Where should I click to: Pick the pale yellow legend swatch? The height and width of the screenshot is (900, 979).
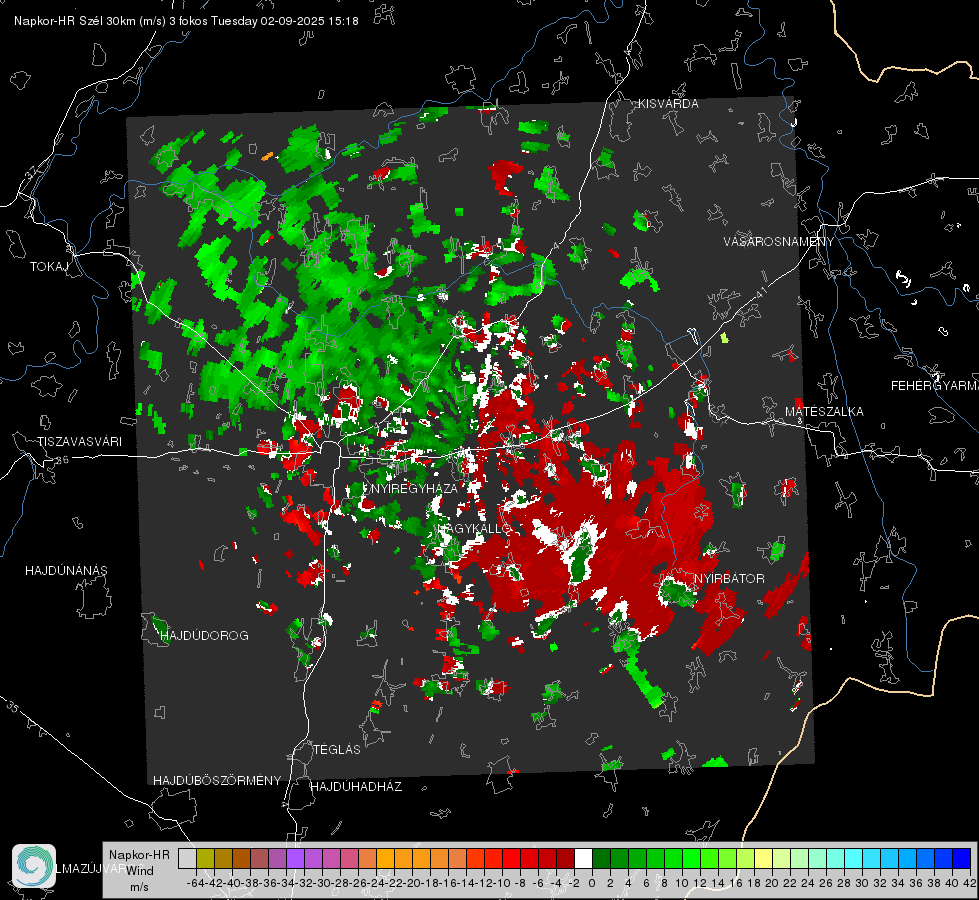(763, 858)
